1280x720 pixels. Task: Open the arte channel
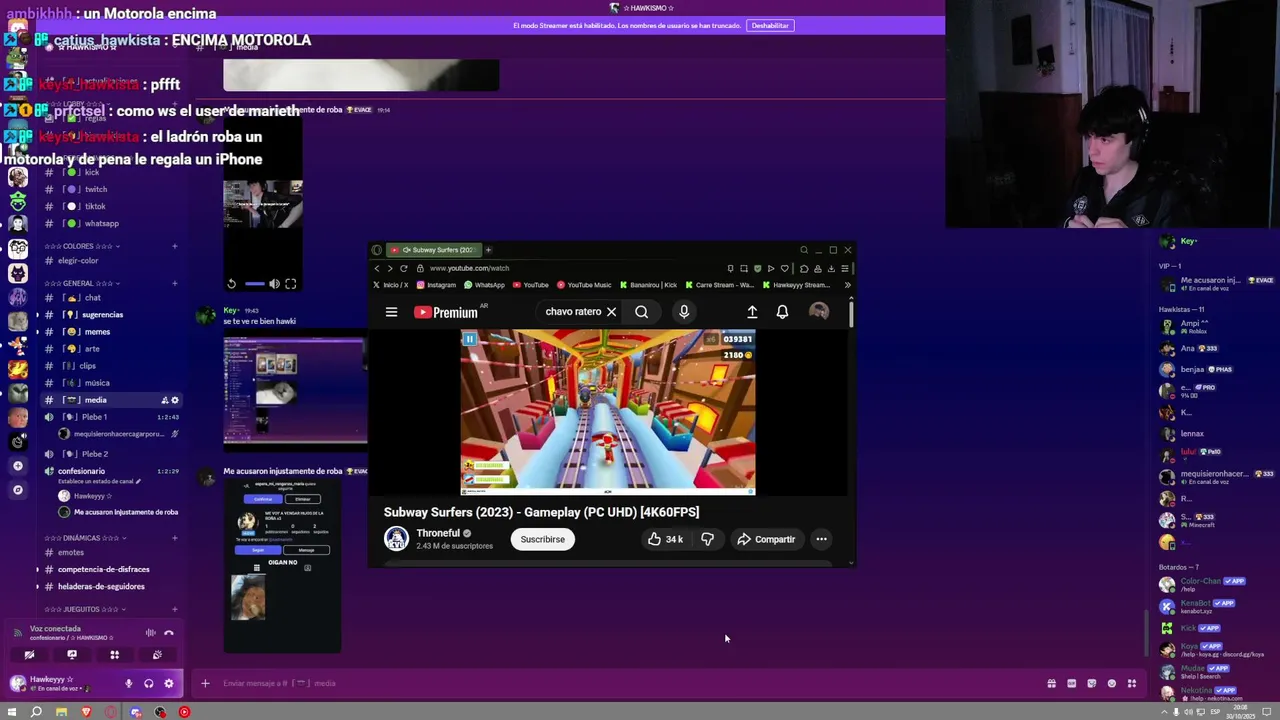coord(92,348)
